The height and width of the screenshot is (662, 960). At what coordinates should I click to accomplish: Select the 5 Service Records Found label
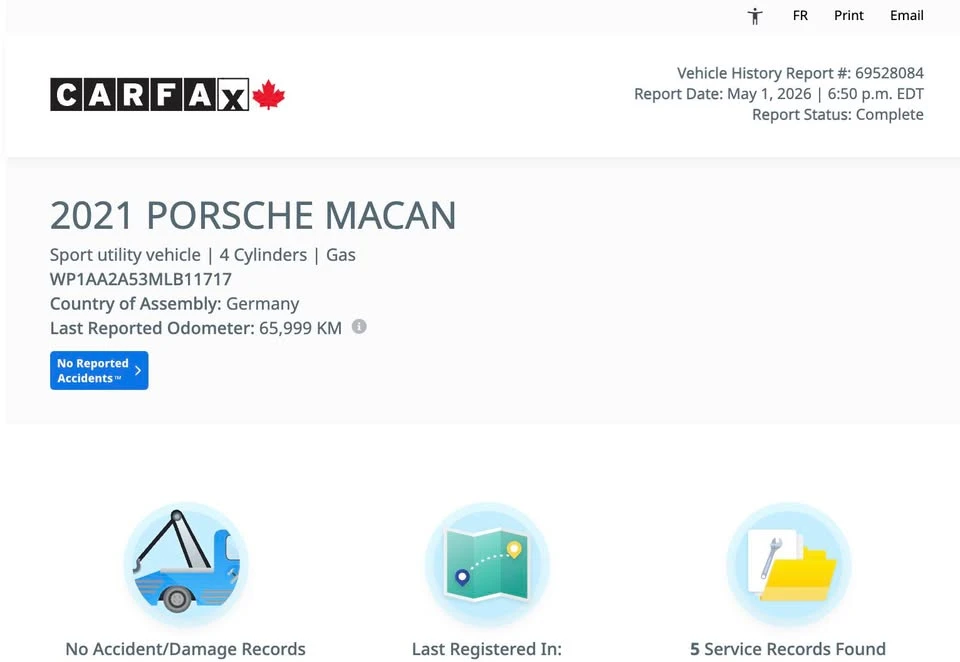coord(788,649)
